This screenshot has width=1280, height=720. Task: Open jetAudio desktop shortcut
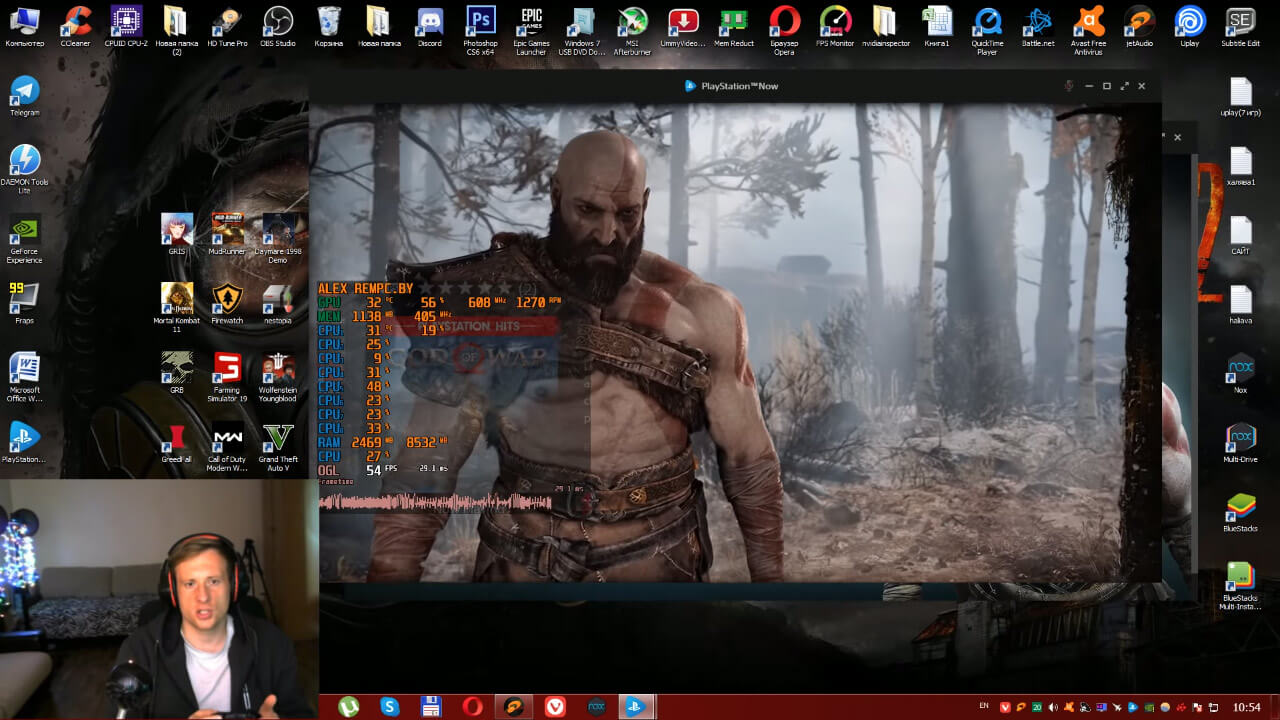point(1139,27)
